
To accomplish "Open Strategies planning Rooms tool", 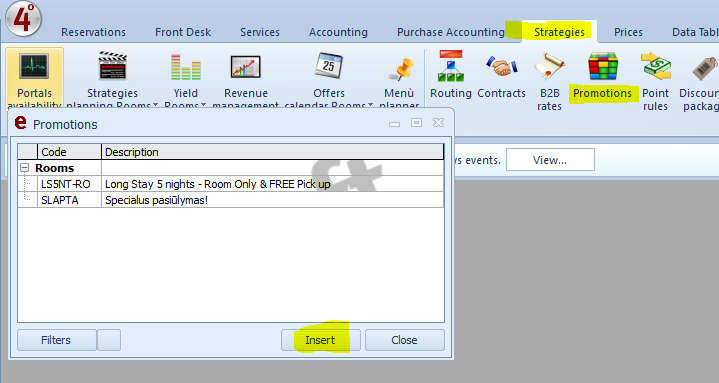I will [x=112, y=78].
